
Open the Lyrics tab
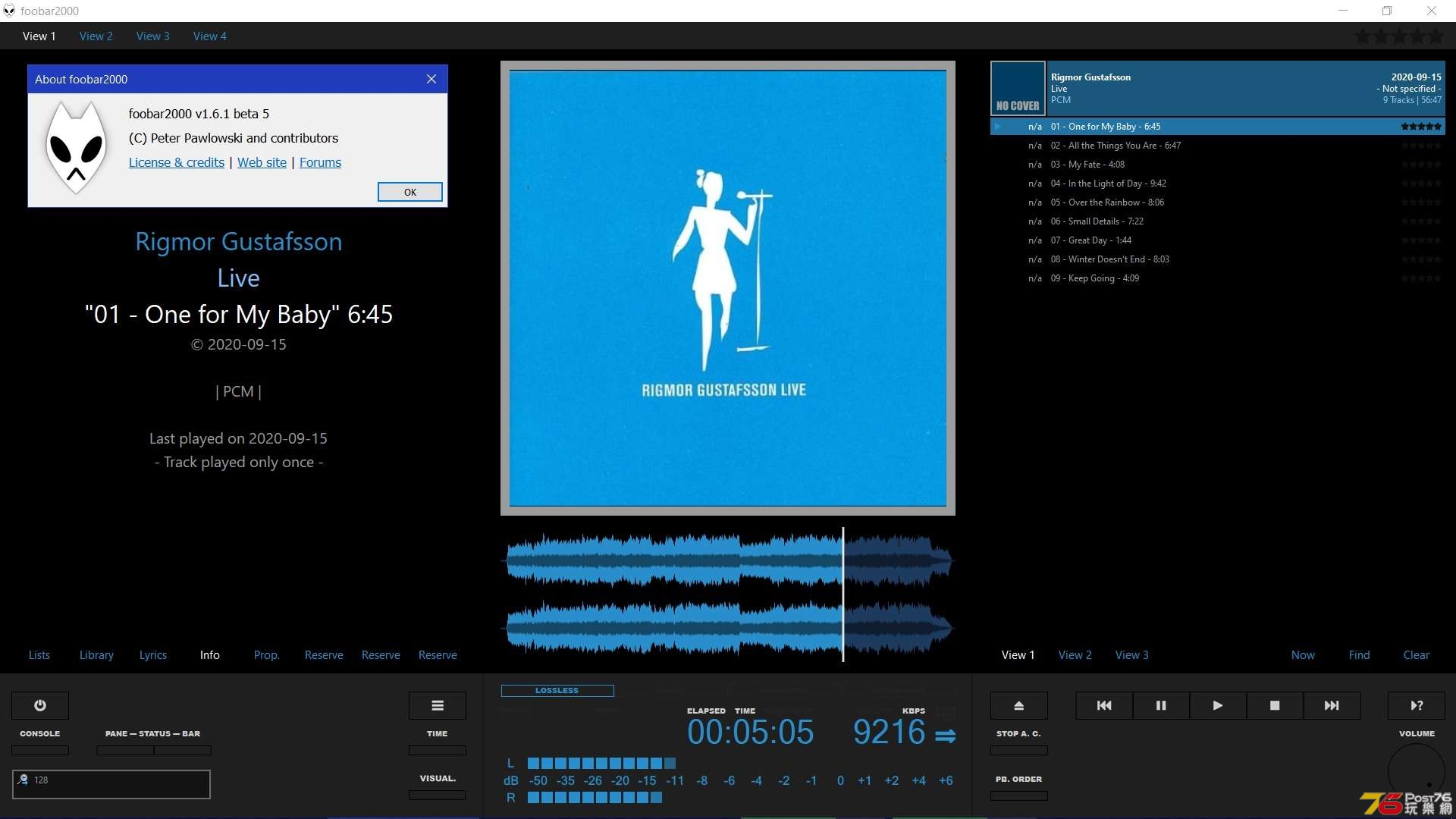coord(153,655)
